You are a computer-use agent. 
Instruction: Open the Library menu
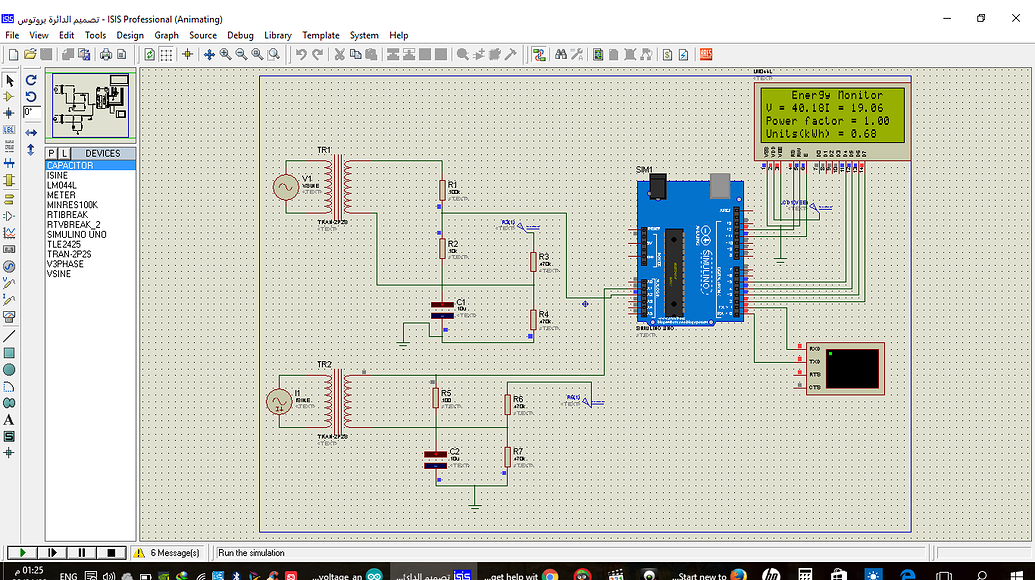click(x=277, y=35)
